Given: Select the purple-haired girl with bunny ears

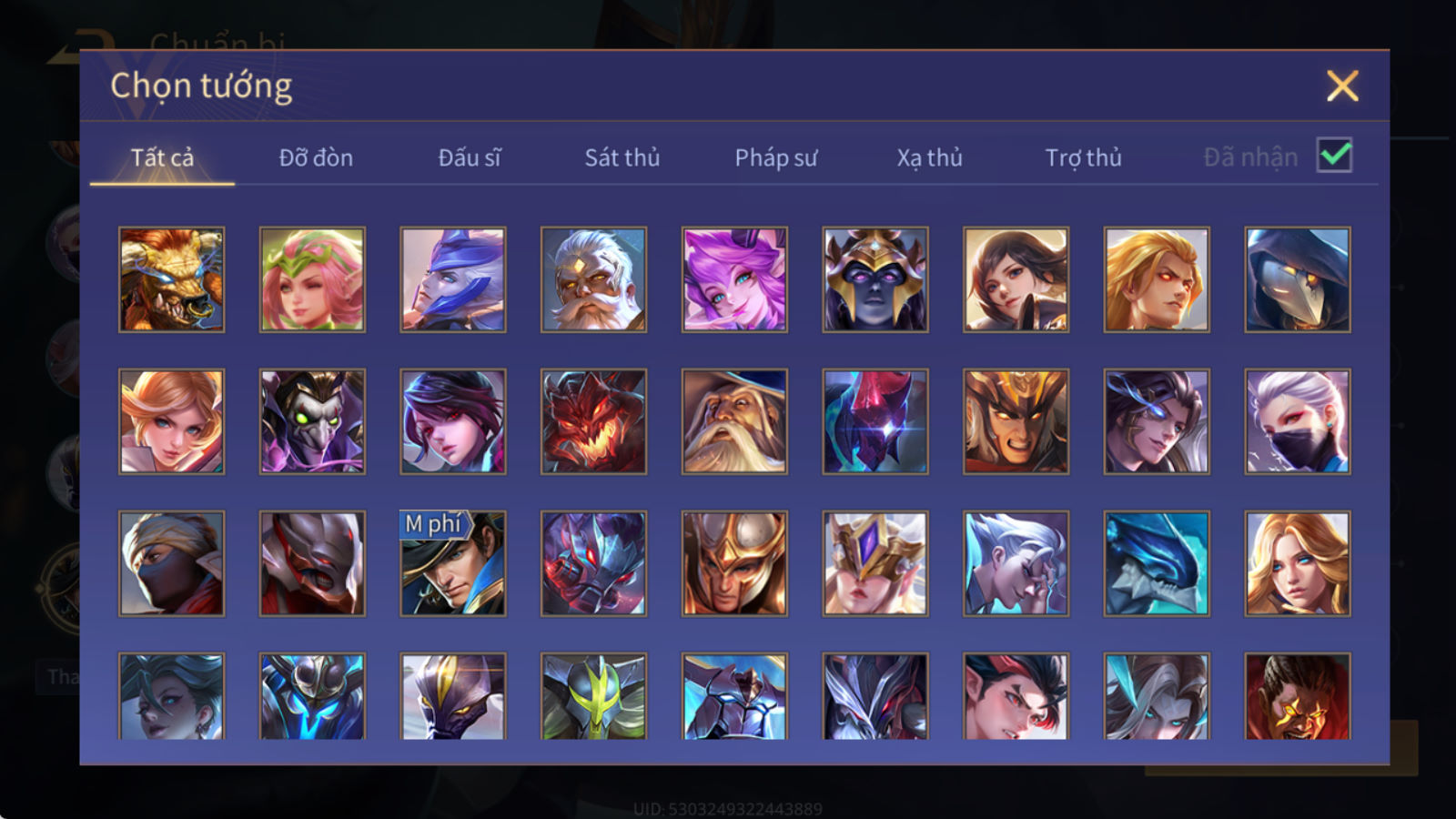Looking at the screenshot, I should point(734,279).
